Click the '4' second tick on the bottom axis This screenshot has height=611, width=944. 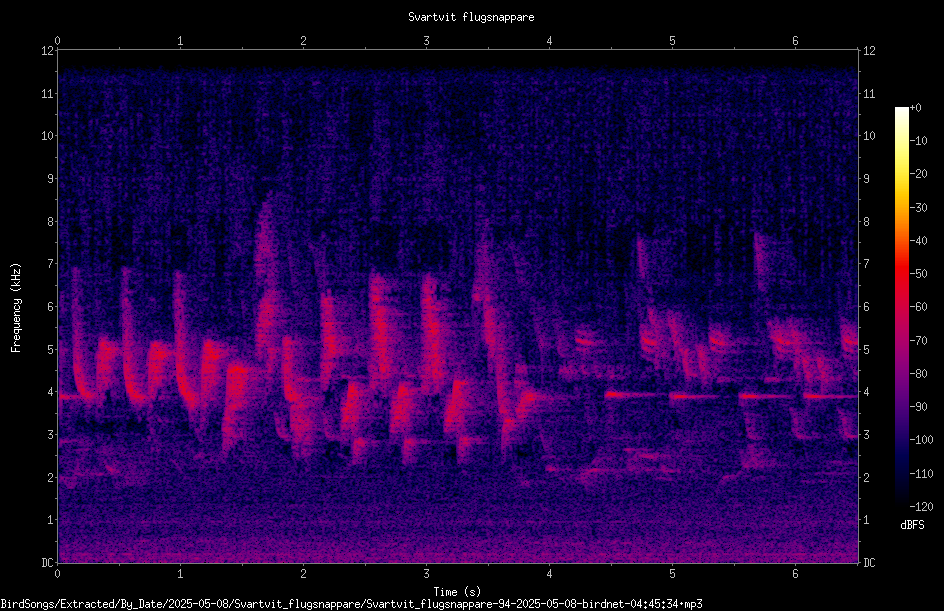tap(549, 574)
